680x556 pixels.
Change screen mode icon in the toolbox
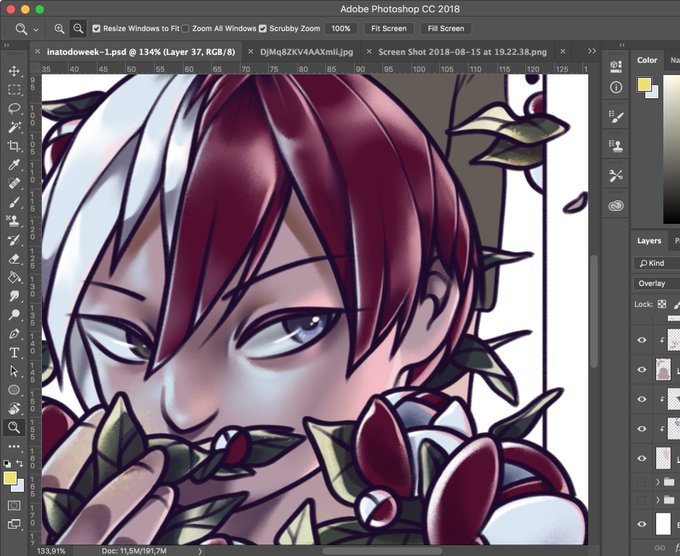14,524
